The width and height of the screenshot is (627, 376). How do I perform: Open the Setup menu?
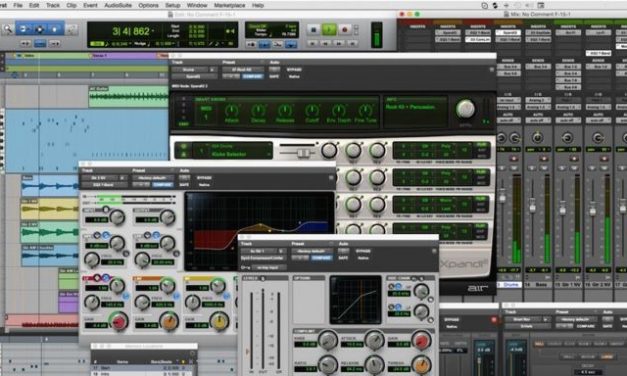point(173,5)
